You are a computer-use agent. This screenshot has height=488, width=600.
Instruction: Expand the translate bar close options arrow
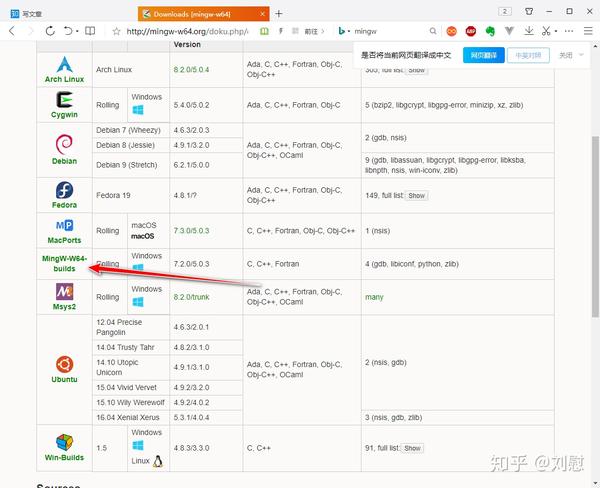581,55
